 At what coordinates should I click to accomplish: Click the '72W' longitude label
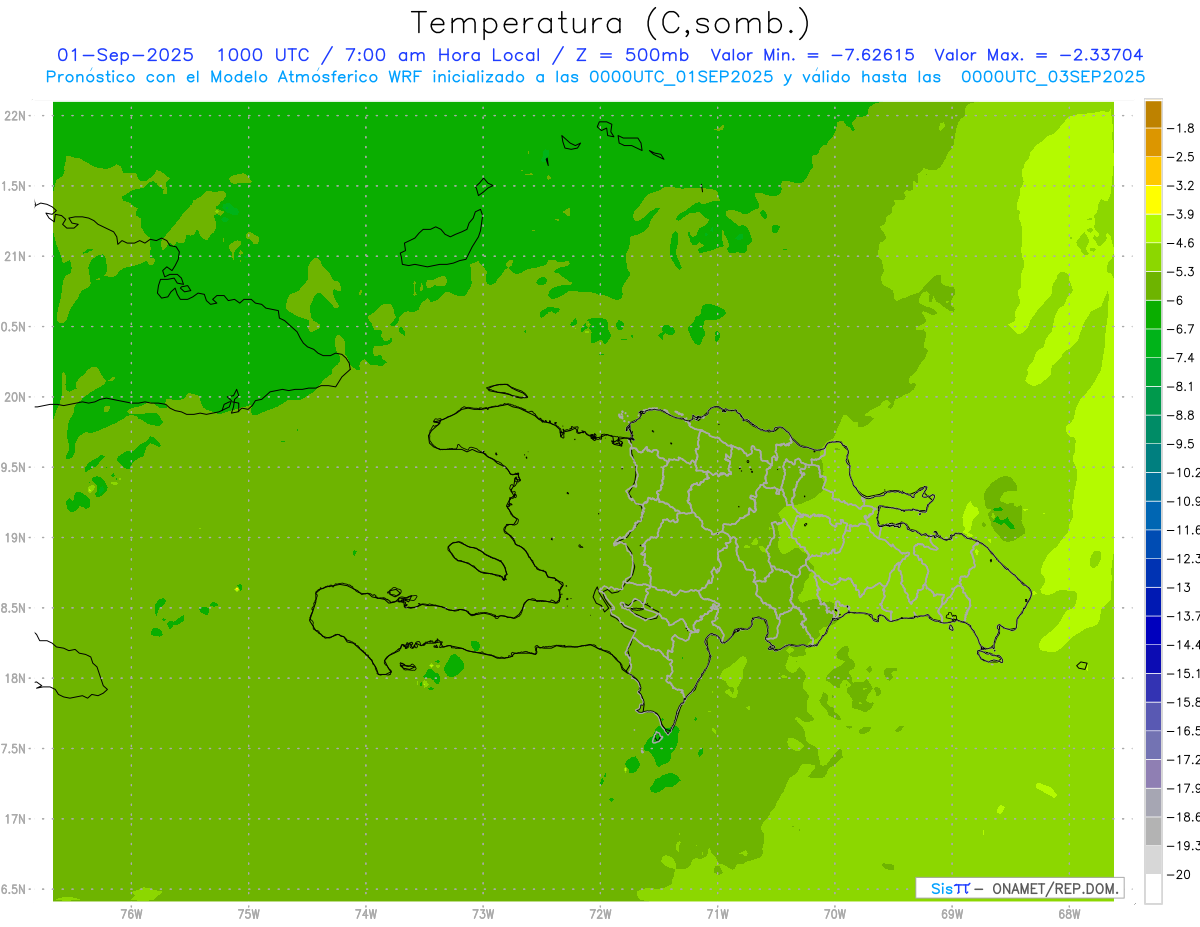click(600, 913)
